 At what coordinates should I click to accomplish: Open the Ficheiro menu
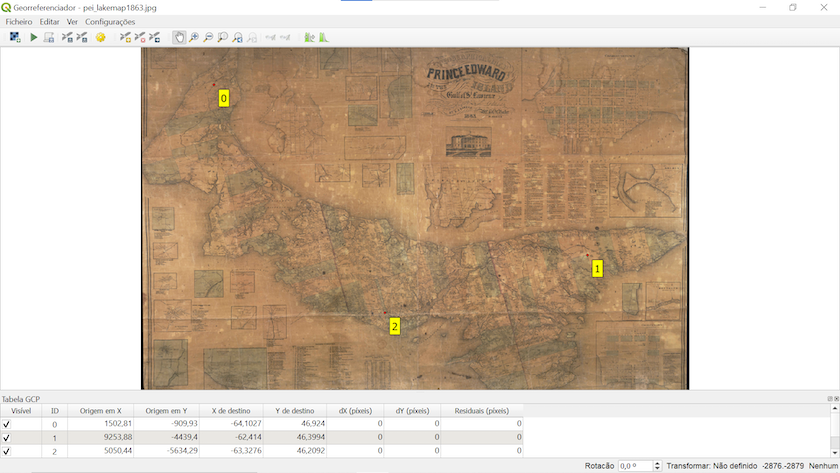18,21
